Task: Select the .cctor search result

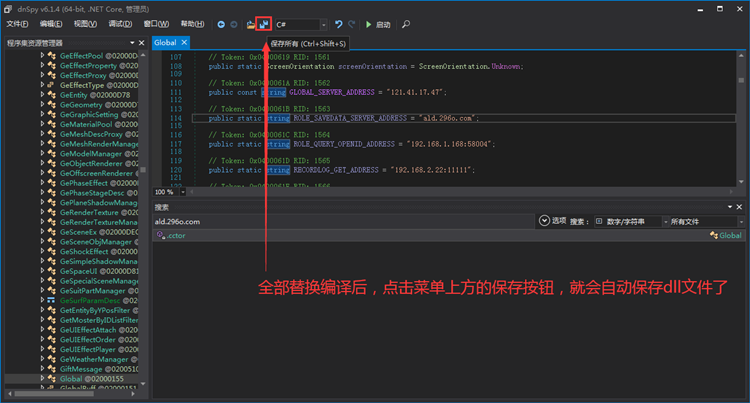Action: [x=175, y=236]
